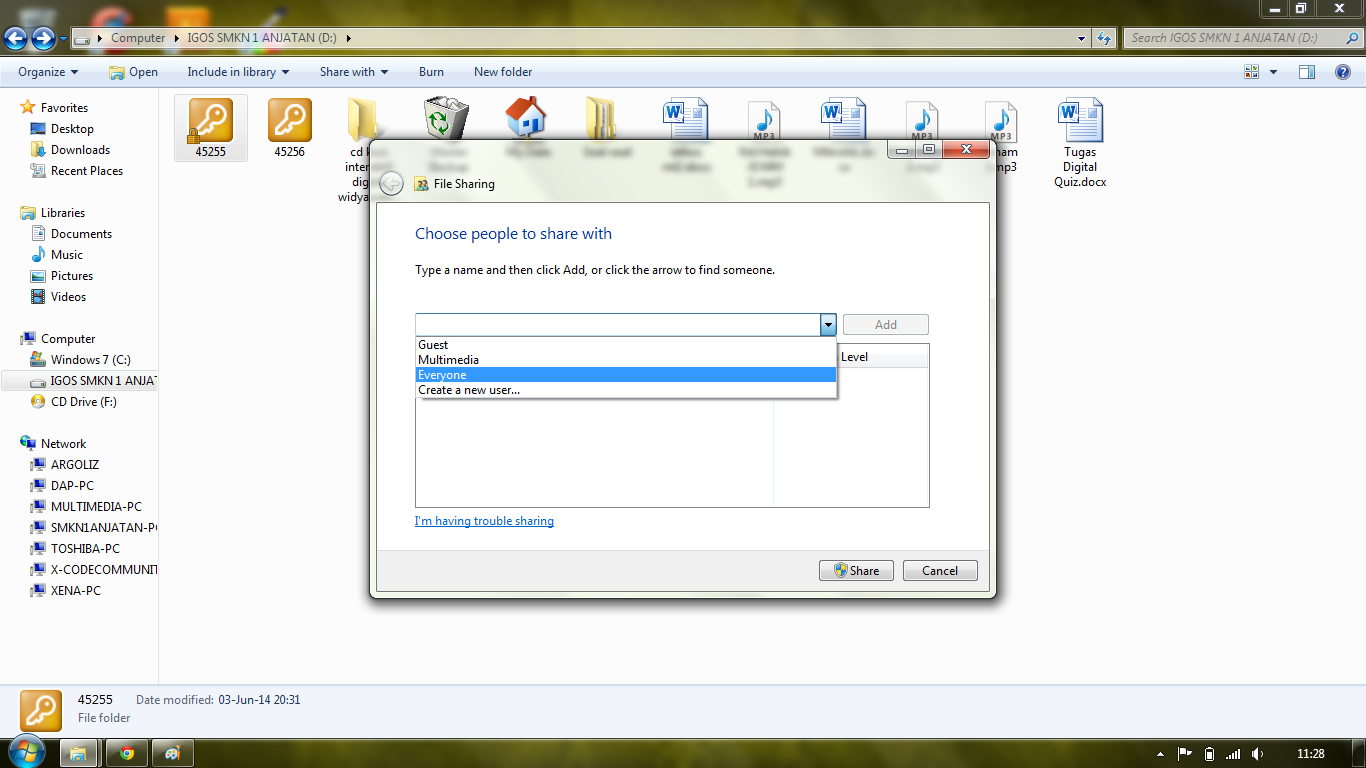Screen dimensions: 1366x768
Task: Show the preview pane icon
Action: click(1306, 72)
